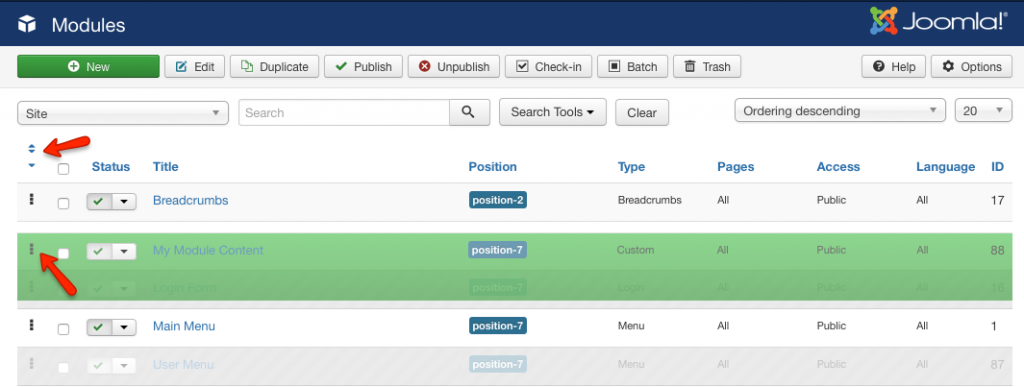Clear the search filters

tap(642, 112)
